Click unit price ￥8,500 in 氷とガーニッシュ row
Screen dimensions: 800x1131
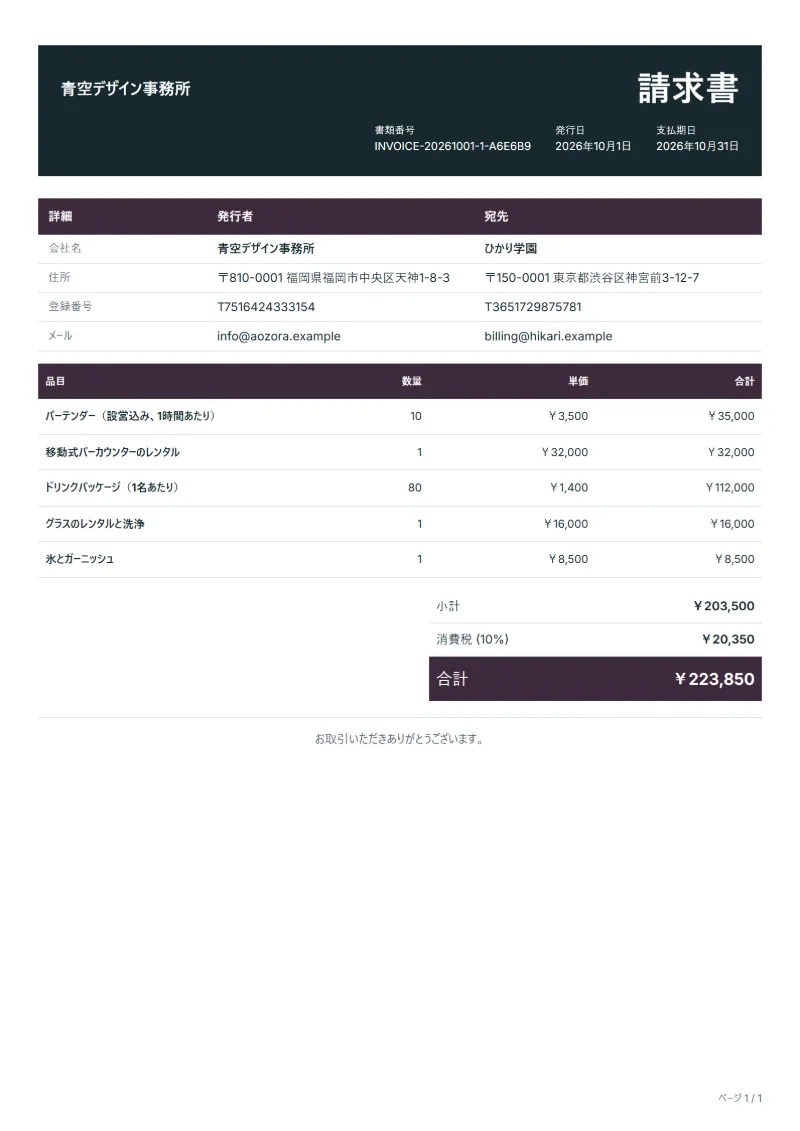(x=568, y=559)
